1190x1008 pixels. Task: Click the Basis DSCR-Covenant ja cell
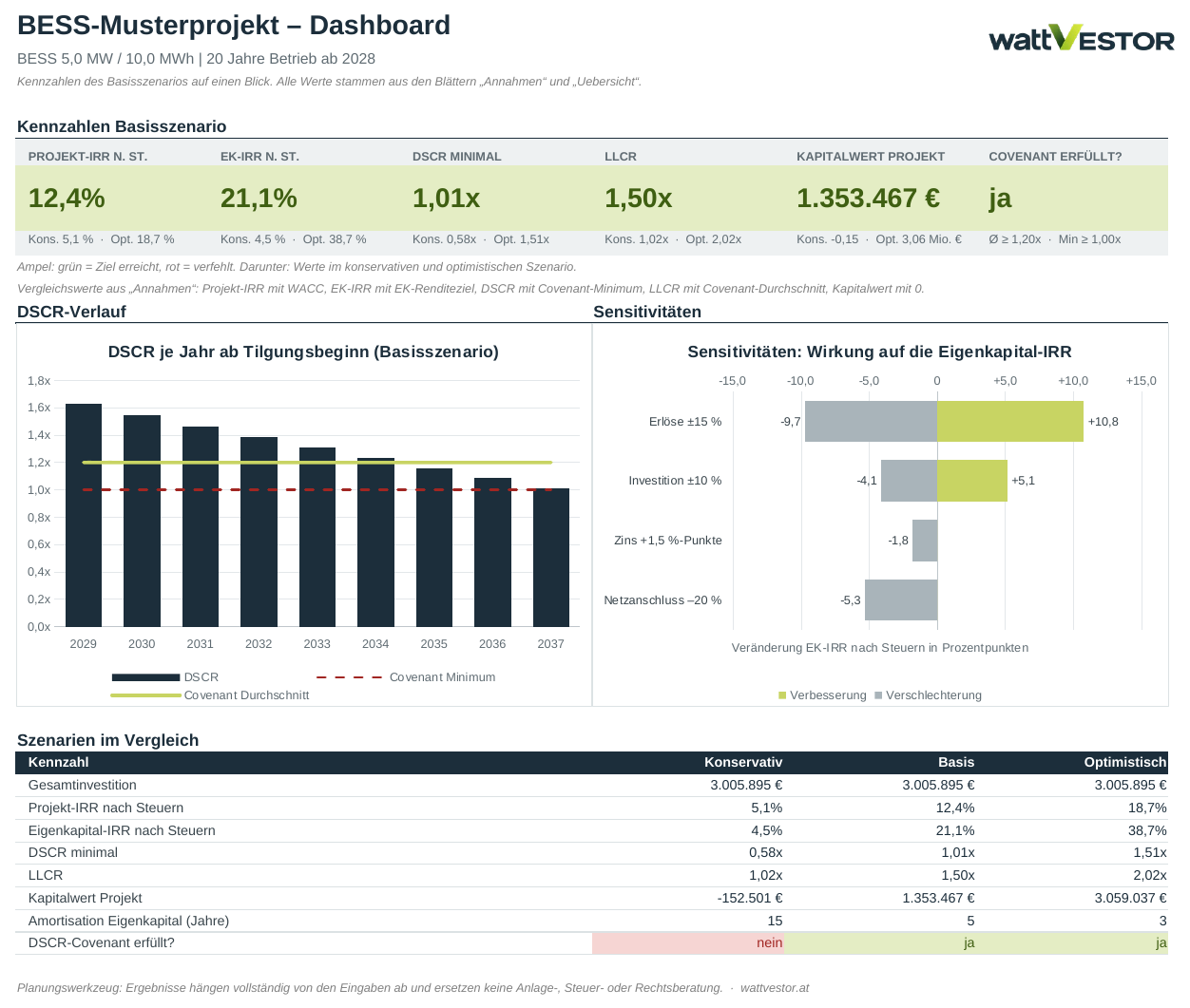point(881,943)
